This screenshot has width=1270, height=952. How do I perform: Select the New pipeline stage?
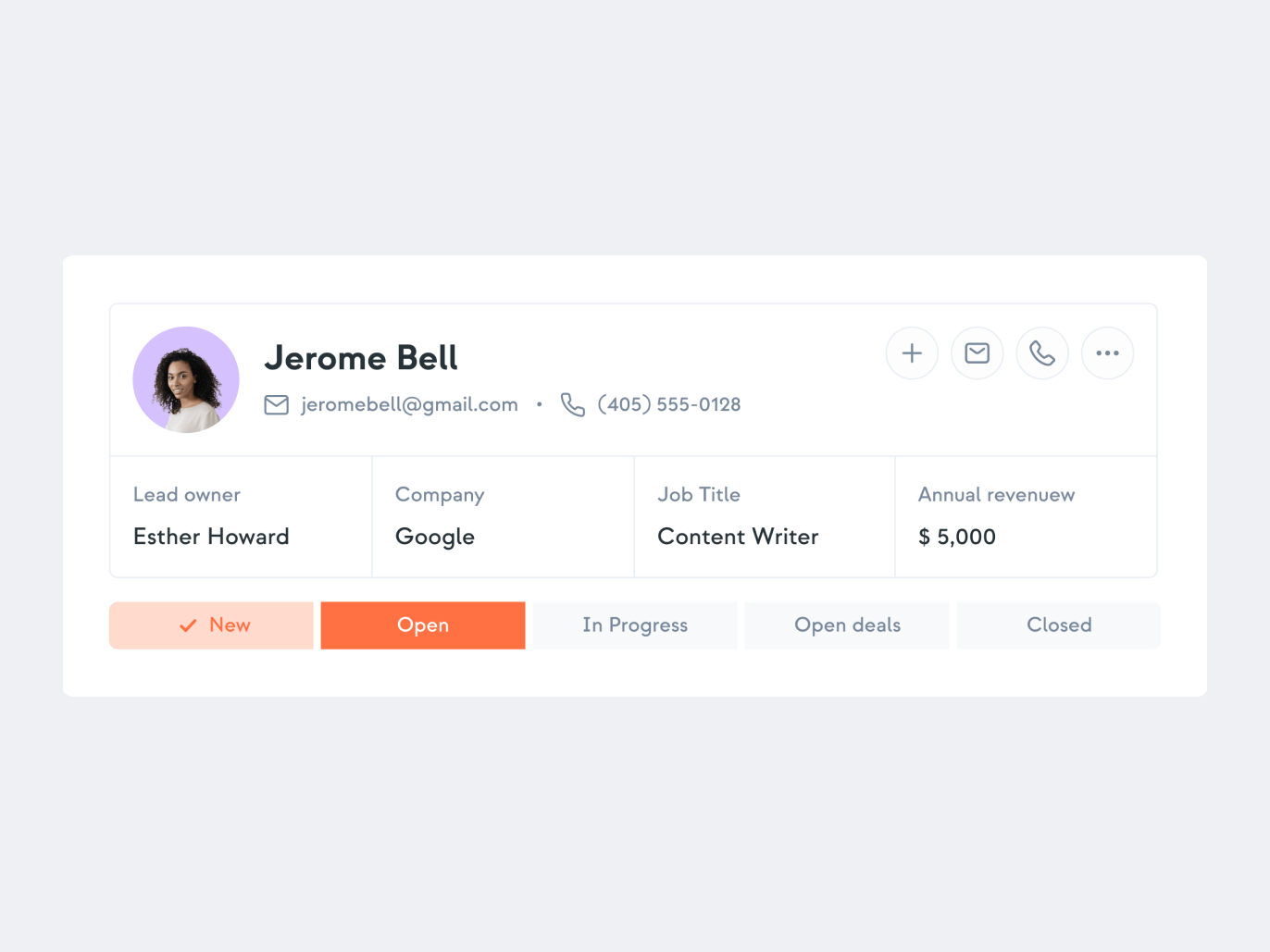(x=211, y=625)
